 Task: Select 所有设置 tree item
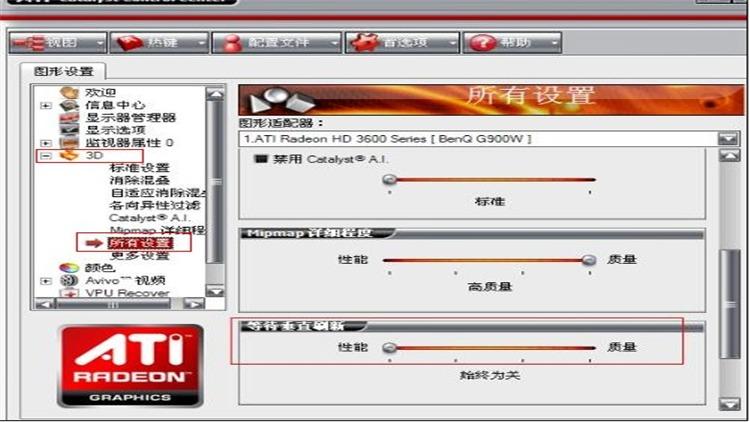(x=140, y=243)
